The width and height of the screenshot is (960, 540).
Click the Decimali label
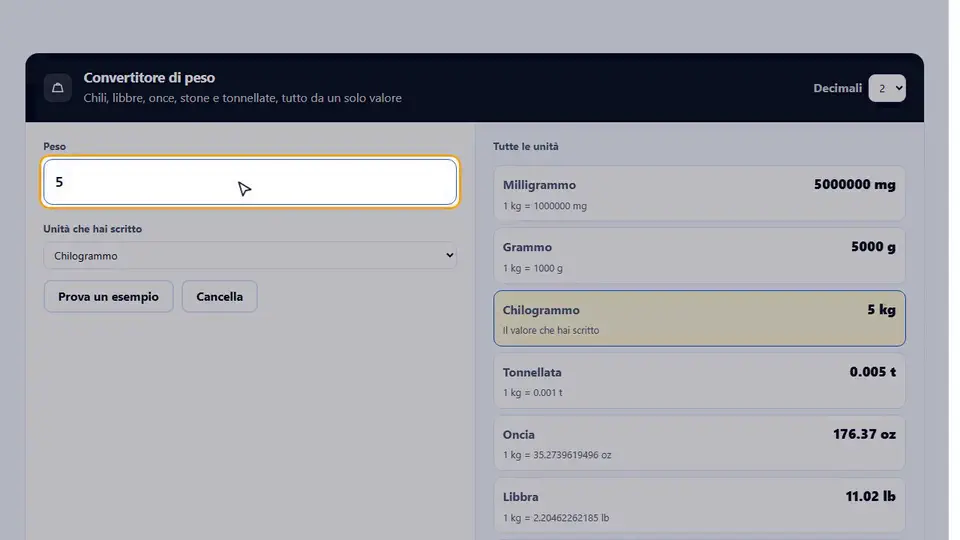838,88
